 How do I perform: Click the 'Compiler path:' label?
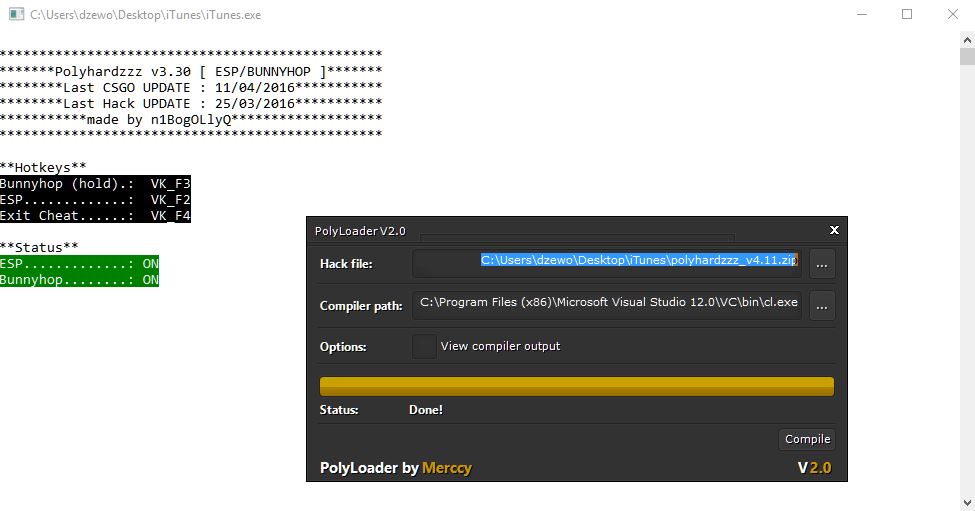click(361, 306)
